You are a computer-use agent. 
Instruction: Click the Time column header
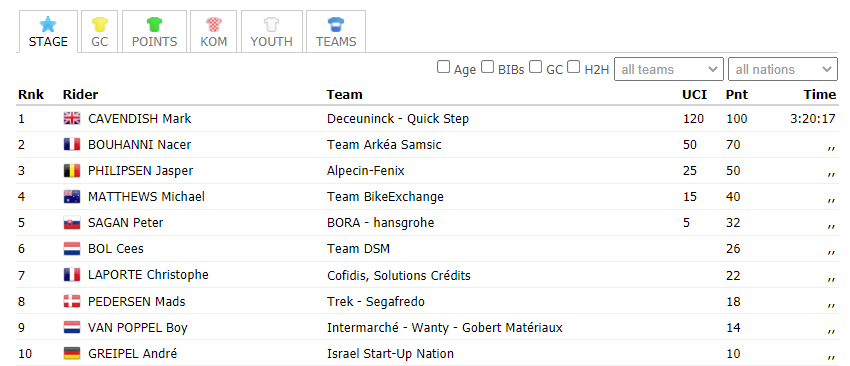click(x=820, y=95)
